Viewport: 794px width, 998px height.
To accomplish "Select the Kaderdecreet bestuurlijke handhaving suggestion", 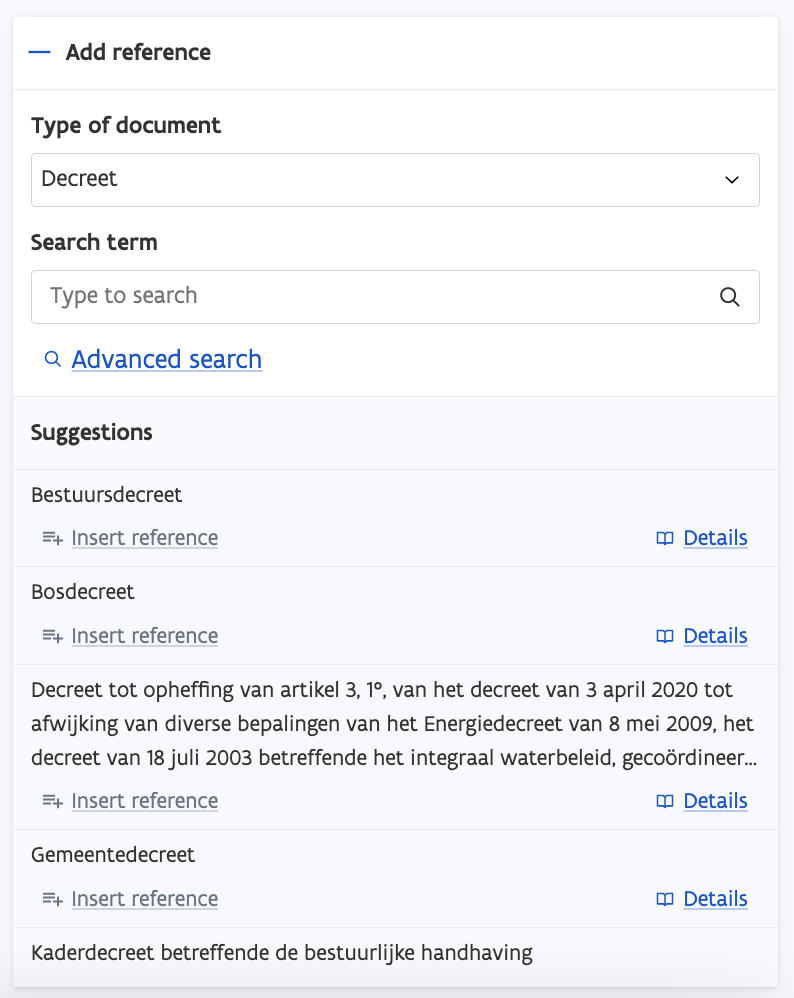I will click(281, 953).
